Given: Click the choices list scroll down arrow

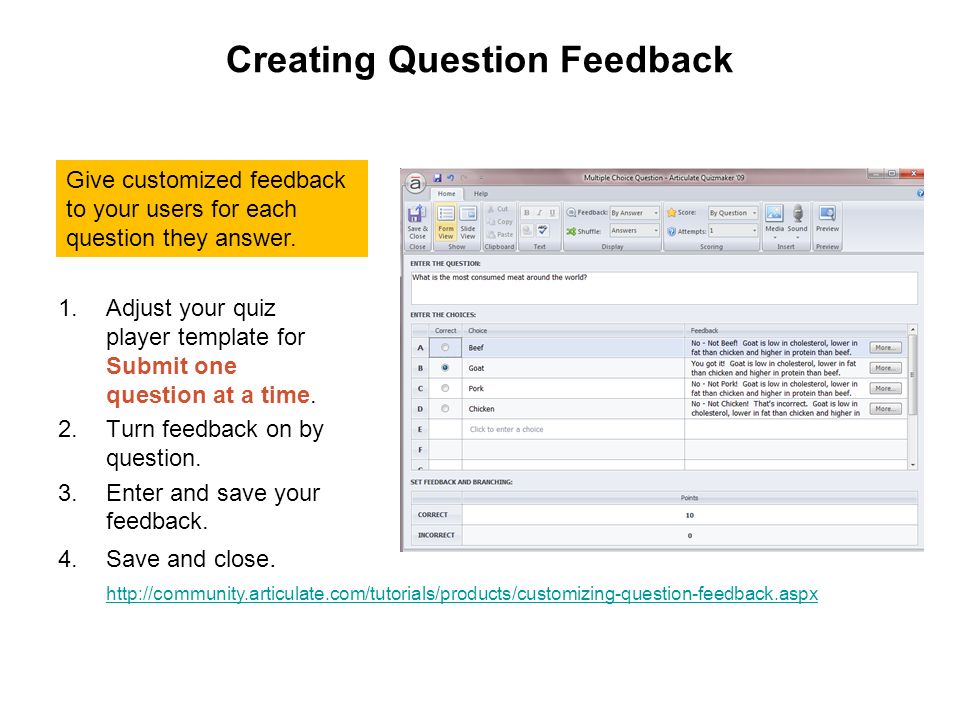Looking at the screenshot, I should click(913, 465).
